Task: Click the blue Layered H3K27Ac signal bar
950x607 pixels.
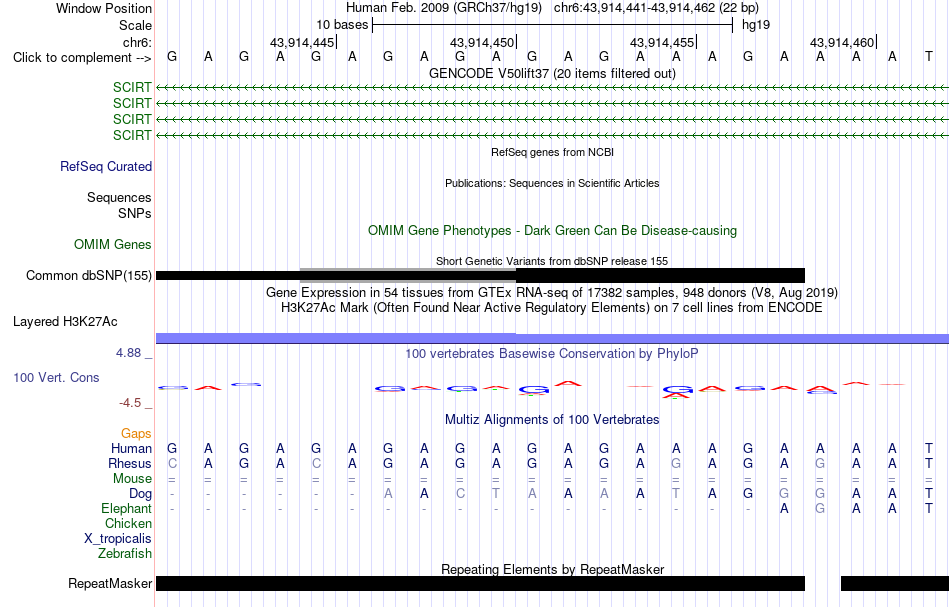Action: [552, 339]
